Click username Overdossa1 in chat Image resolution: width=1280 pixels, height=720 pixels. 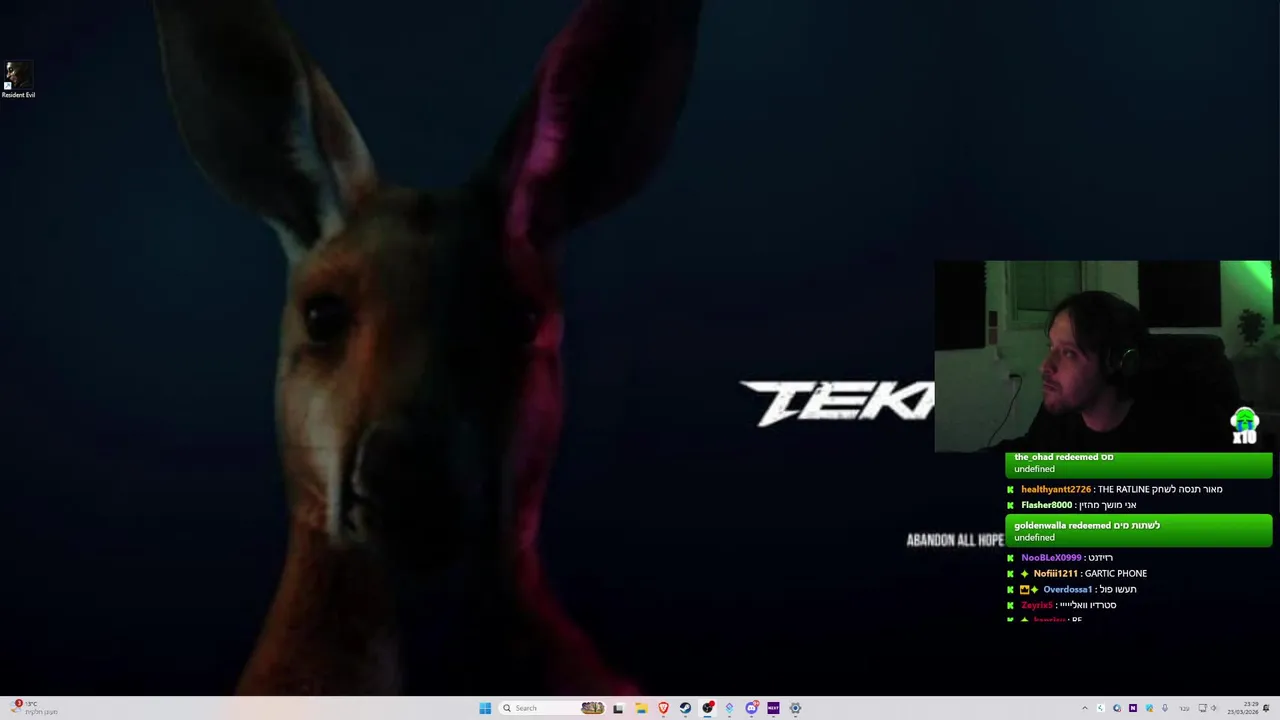coord(1067,589)
